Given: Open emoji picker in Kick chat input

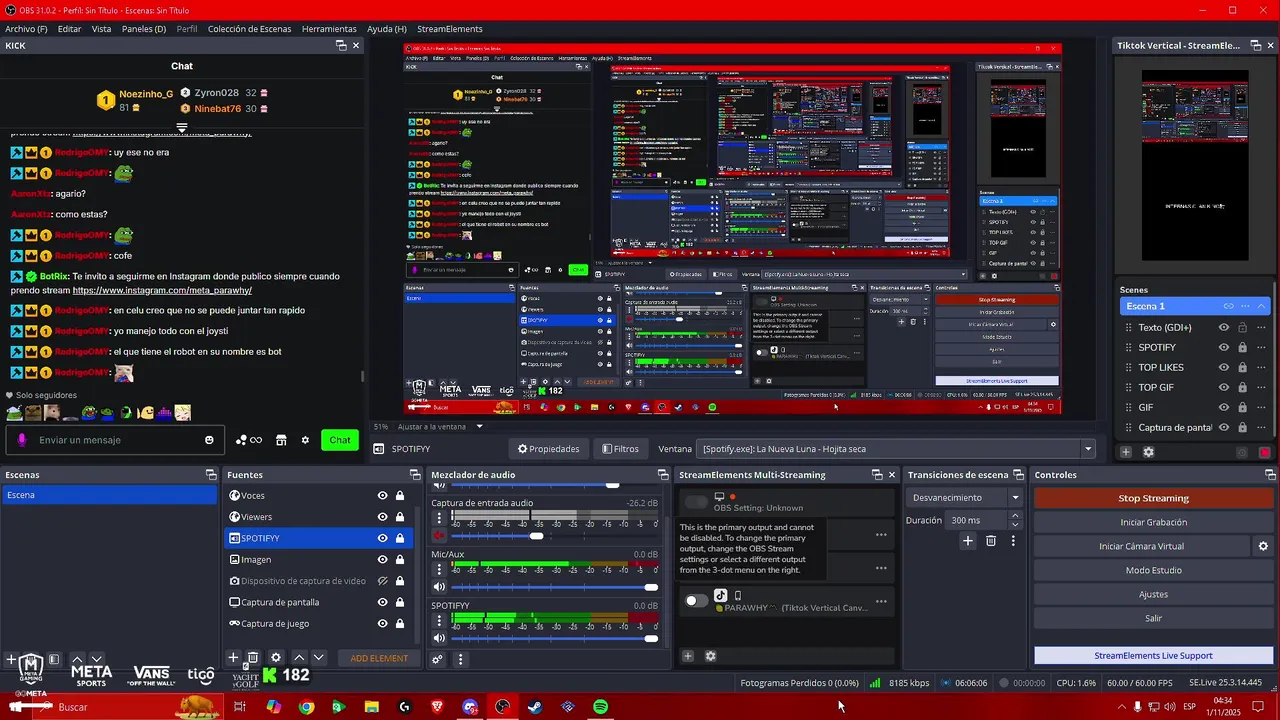Looking at the screenshot, I should (x=209, y=440).
